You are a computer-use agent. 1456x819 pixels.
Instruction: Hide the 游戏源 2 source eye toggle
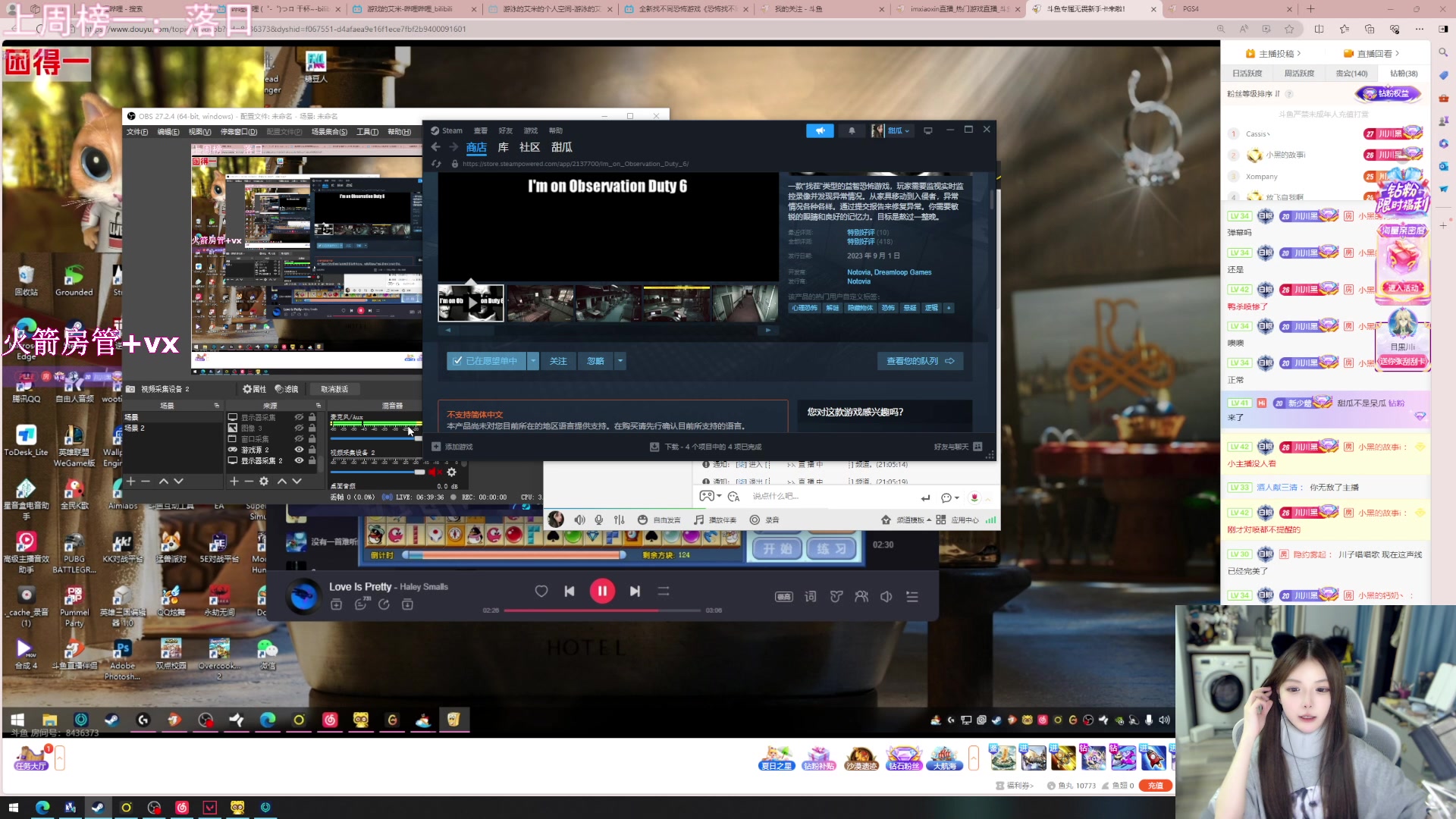click(x=299, y=450)
